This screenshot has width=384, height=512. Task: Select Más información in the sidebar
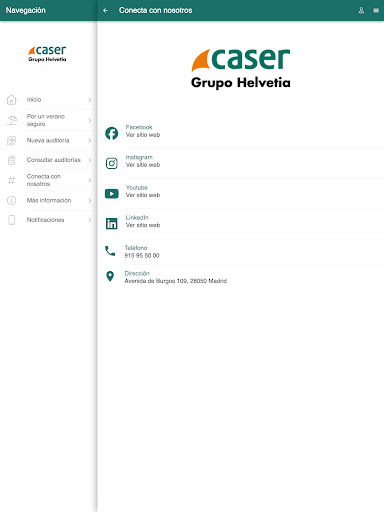pos(49,200)
